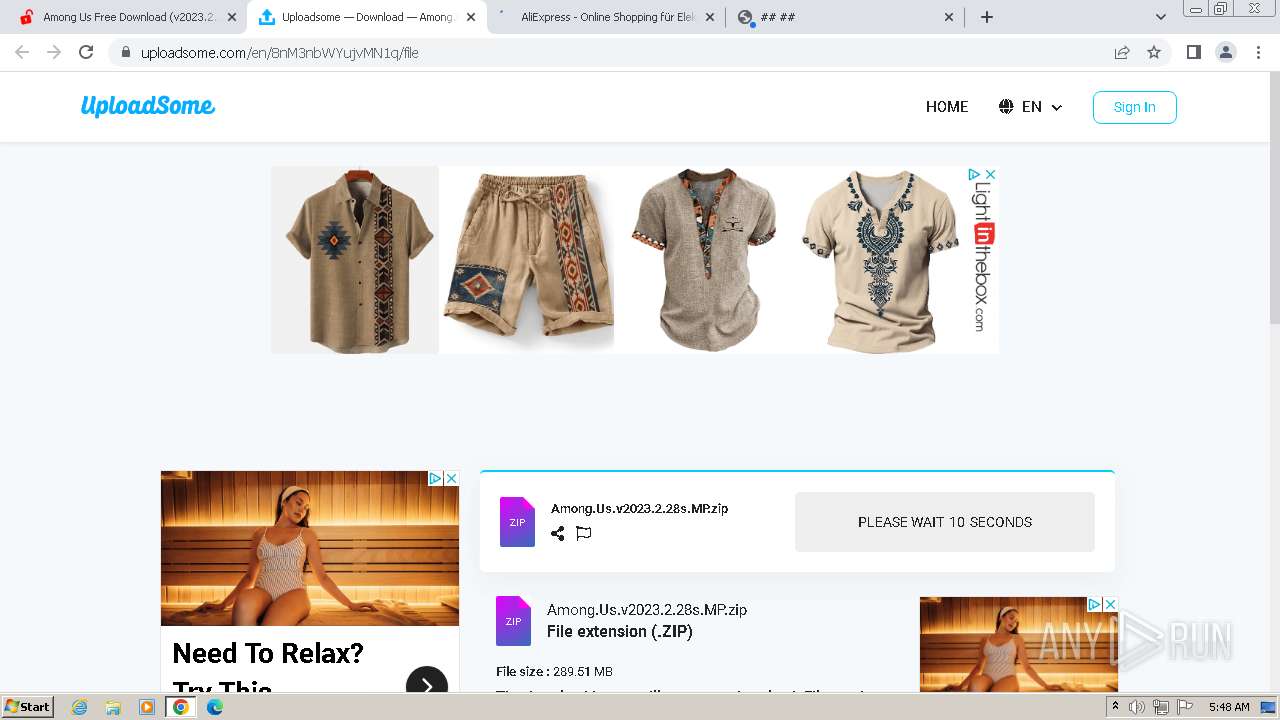Close the Uploadsome Download tab
Image resolution: width=1280 pixels, height=720 pixels.
coord(471,17)
